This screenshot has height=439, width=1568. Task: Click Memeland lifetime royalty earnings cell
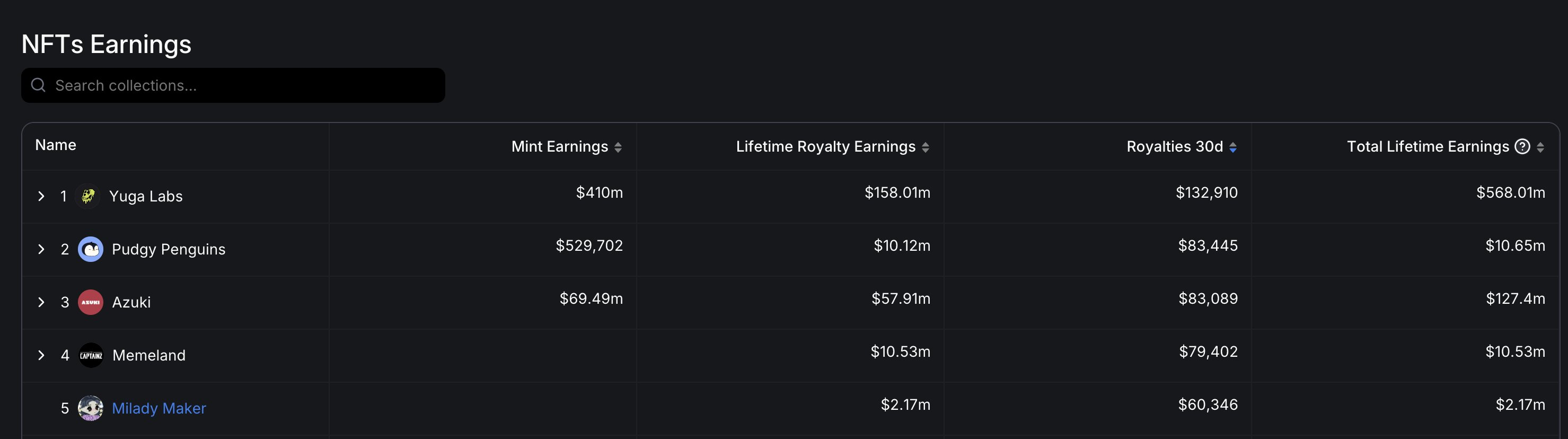pyautogui.click(x=900, y=352)
